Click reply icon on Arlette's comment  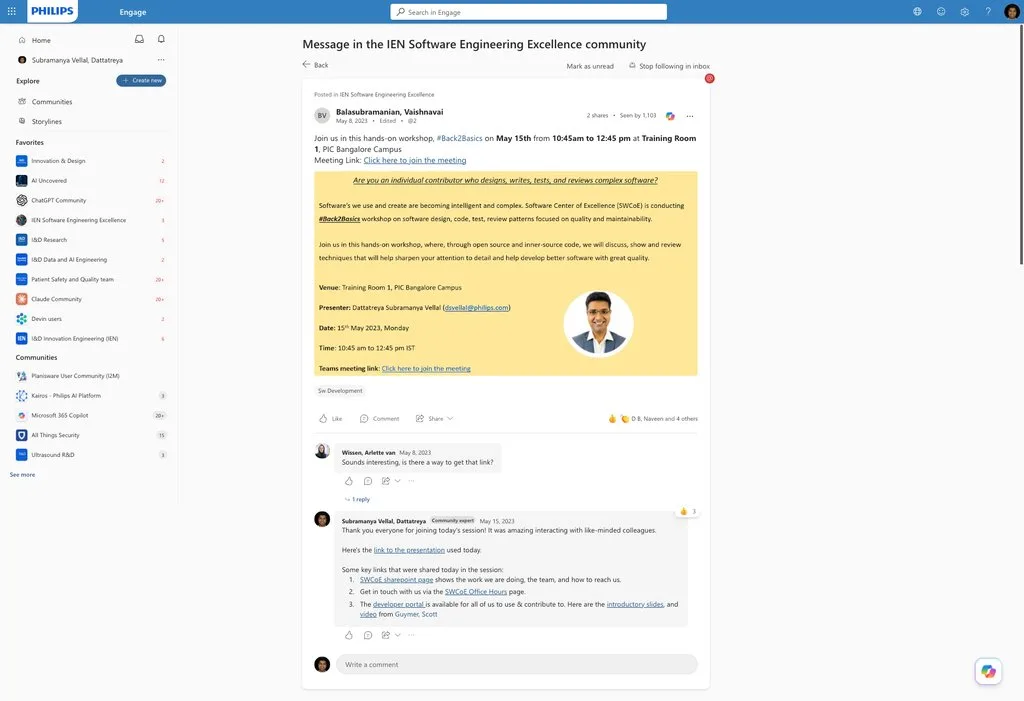pyautogui.click(x=368, y=481)
